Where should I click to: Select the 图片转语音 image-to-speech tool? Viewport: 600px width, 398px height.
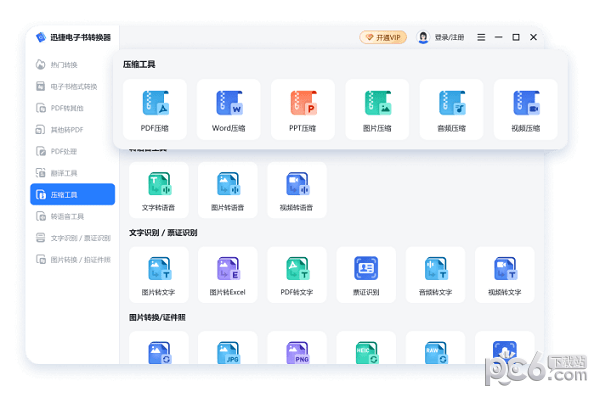click(x=228, y=190)
